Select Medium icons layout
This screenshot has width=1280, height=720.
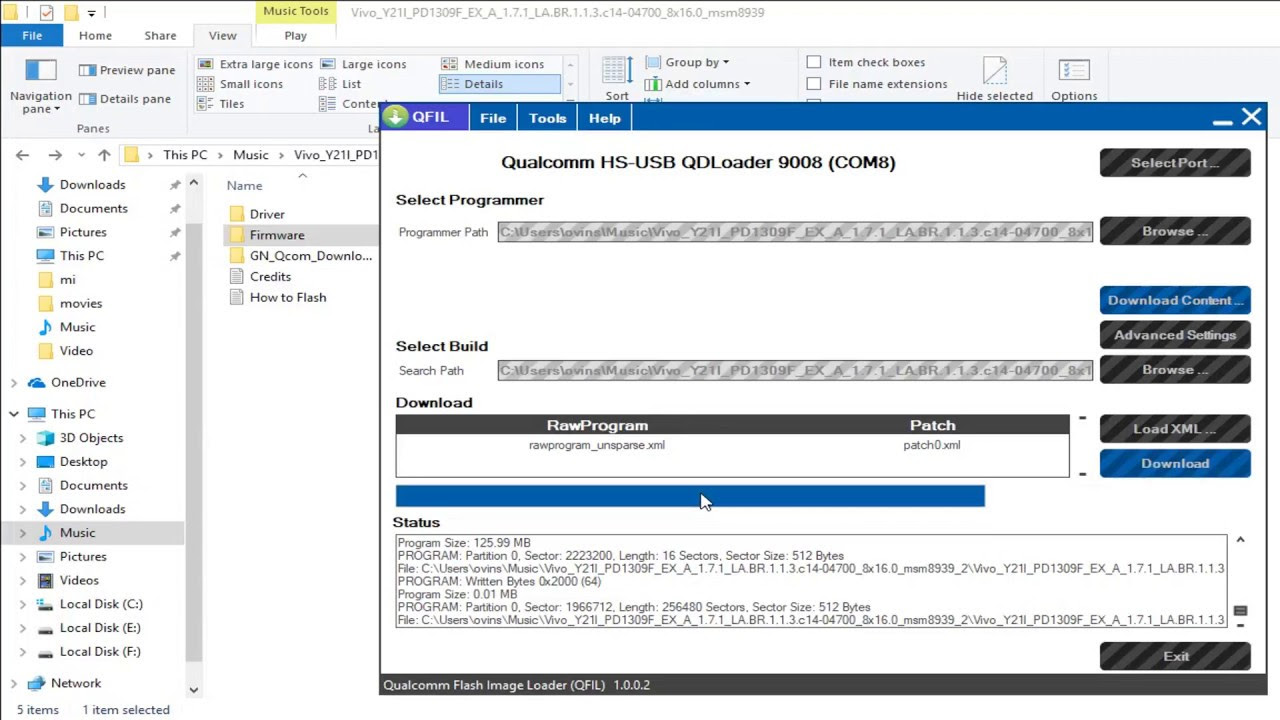coord(493,64)
